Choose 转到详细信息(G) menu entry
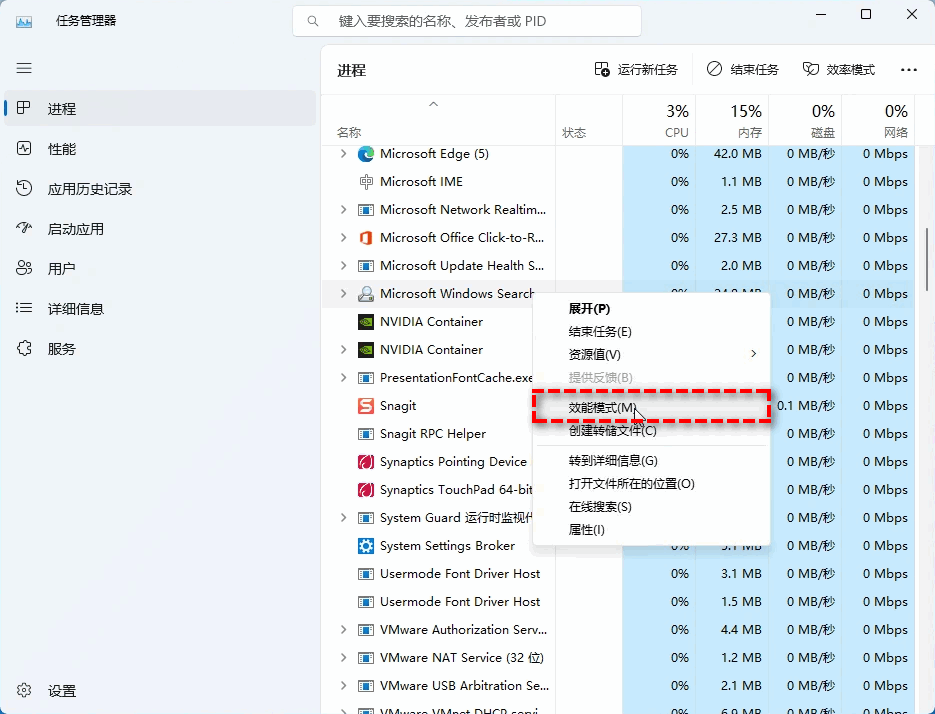 pos(651,460)
